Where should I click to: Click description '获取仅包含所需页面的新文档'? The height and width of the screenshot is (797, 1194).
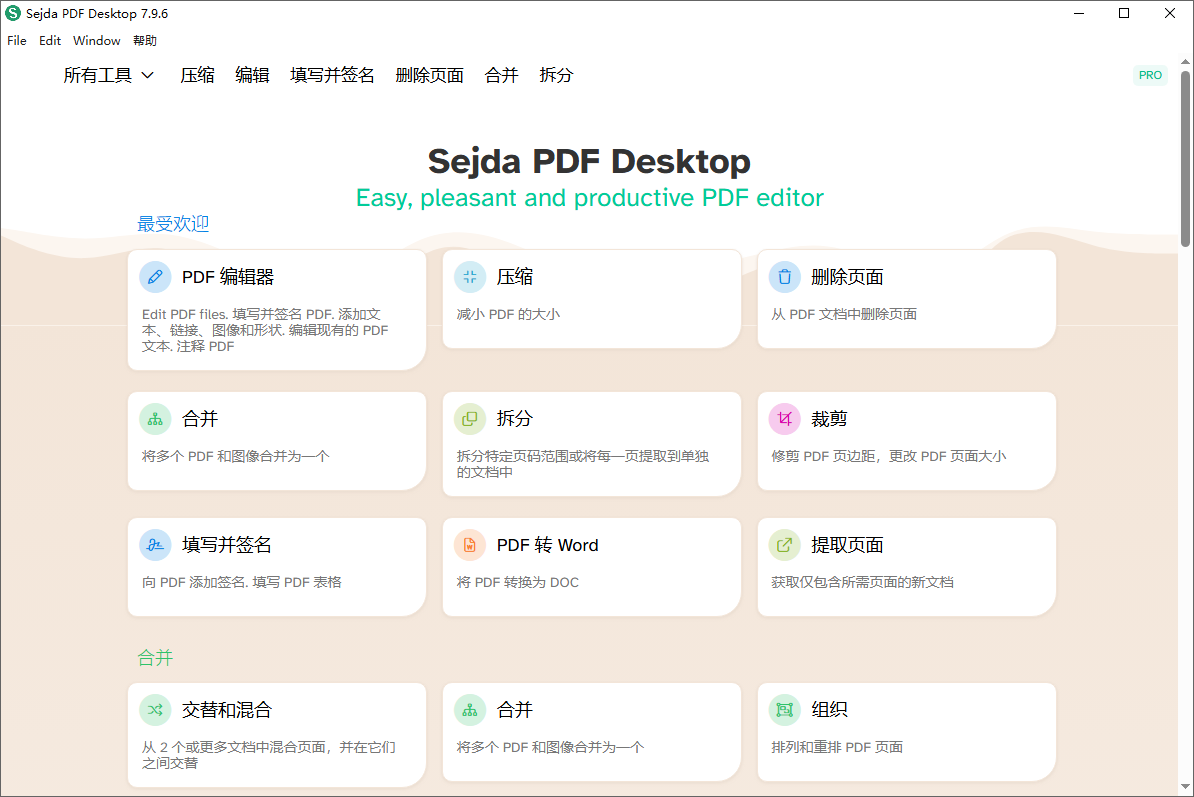(862, 582)
